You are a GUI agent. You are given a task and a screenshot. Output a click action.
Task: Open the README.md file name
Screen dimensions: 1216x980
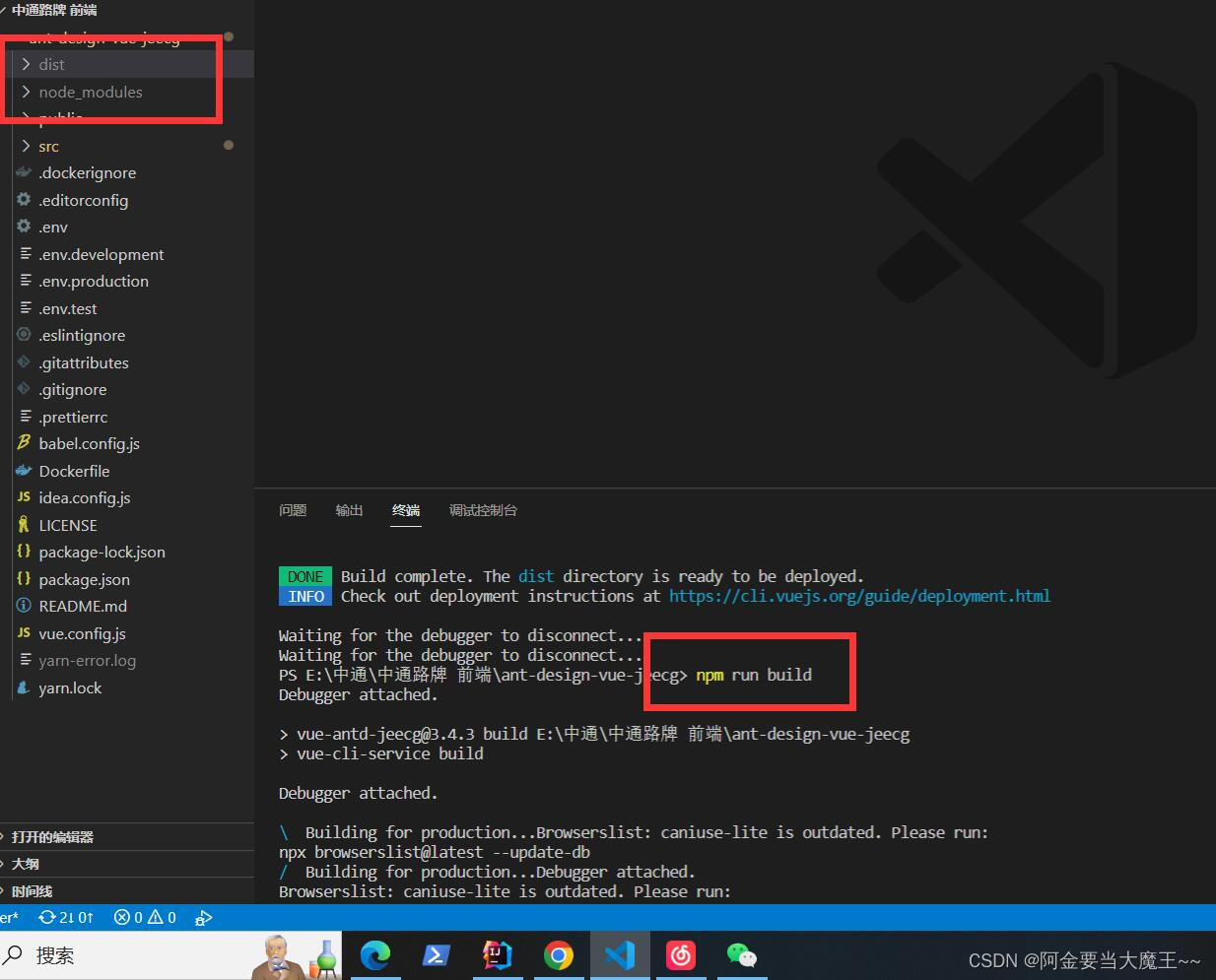click(x=83, y=606)
